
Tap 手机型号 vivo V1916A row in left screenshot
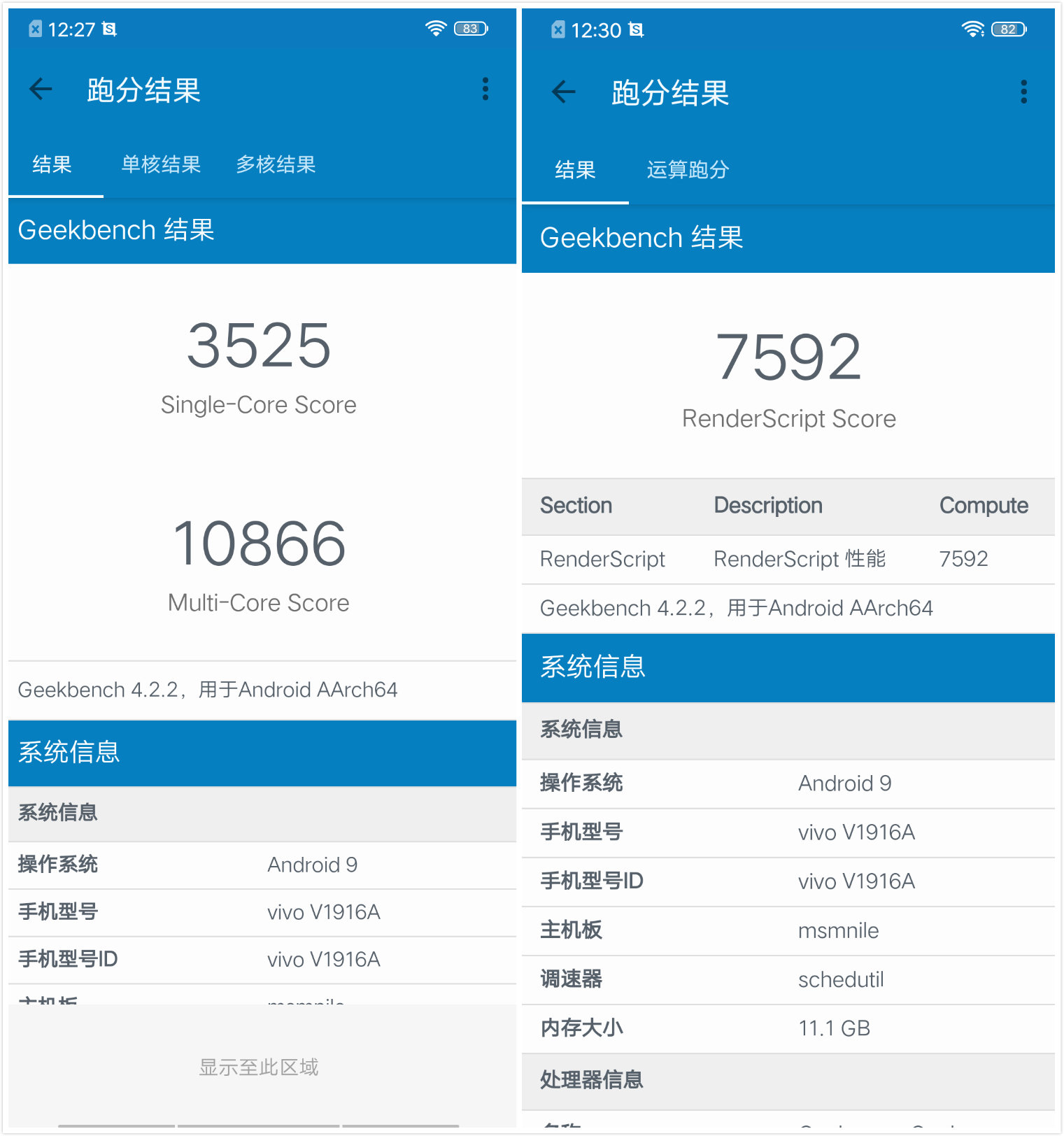pos(262,912)
